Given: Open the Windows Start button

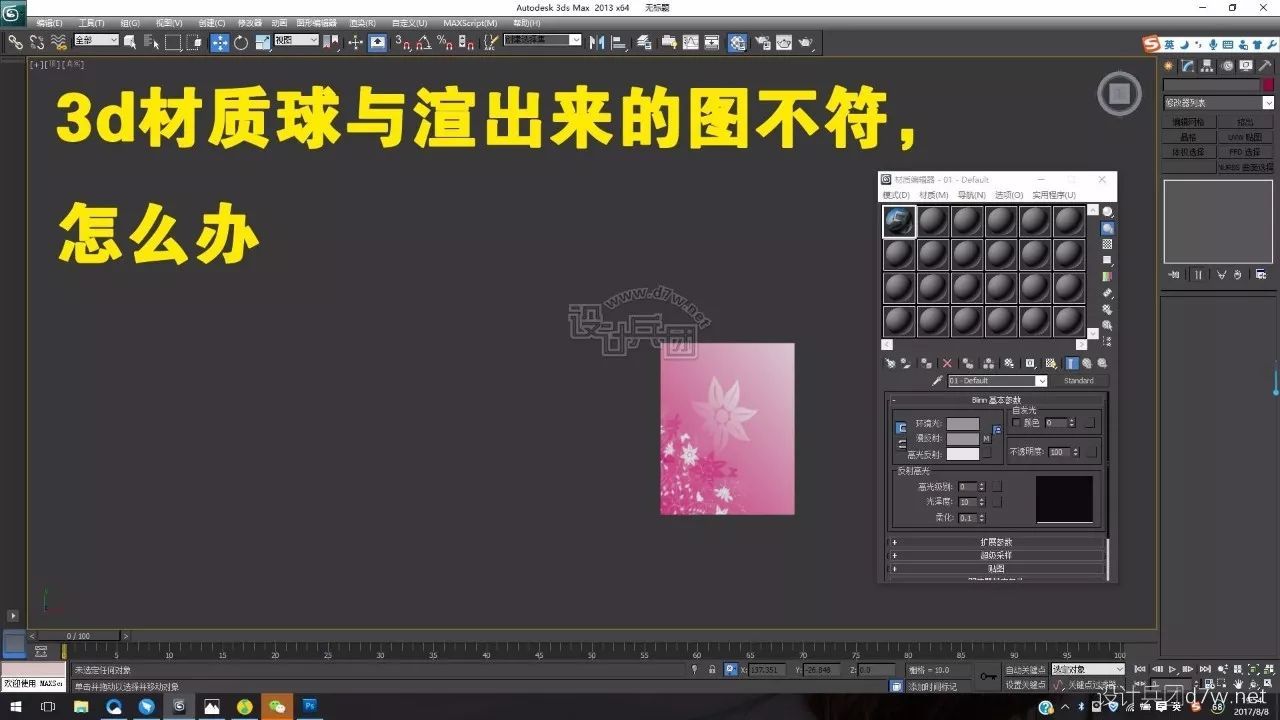Looking at the screenshot, I should [15, 707].
